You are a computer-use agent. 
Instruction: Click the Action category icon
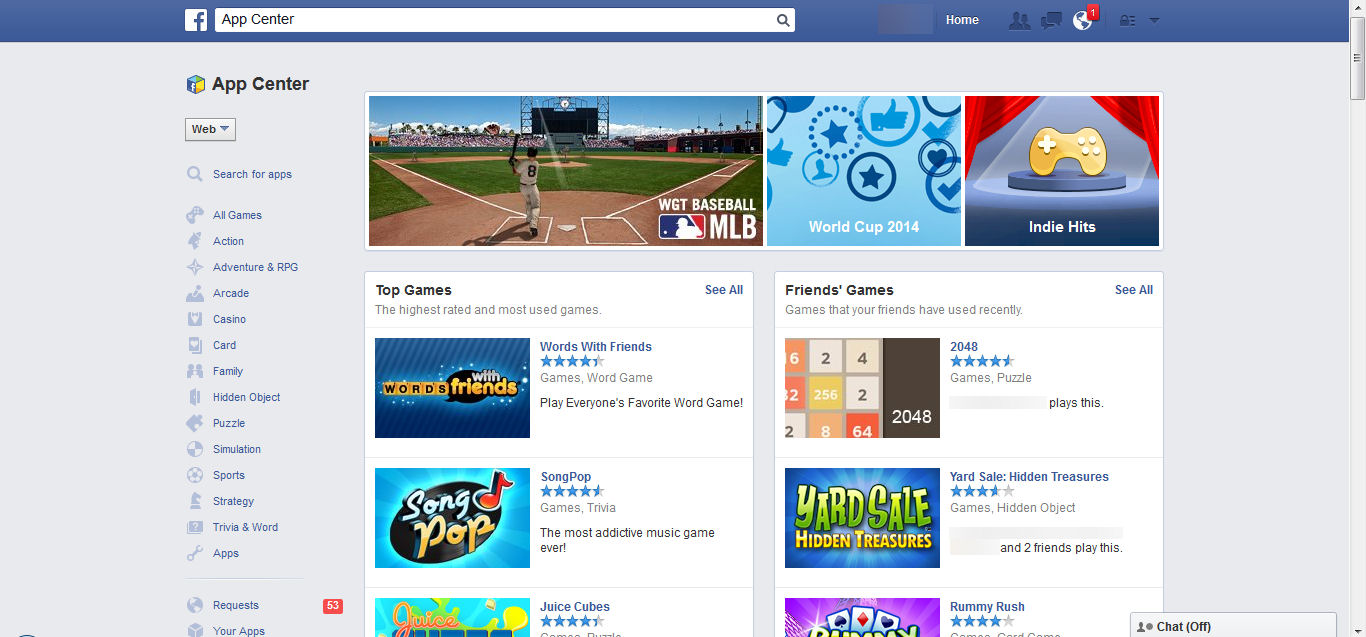pyautogui.click(x=195, y=241)
